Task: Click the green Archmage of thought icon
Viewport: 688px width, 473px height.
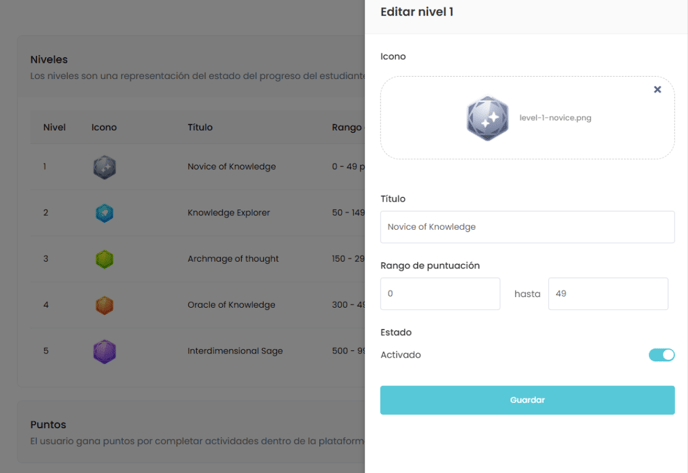Action: pos(104,259)
